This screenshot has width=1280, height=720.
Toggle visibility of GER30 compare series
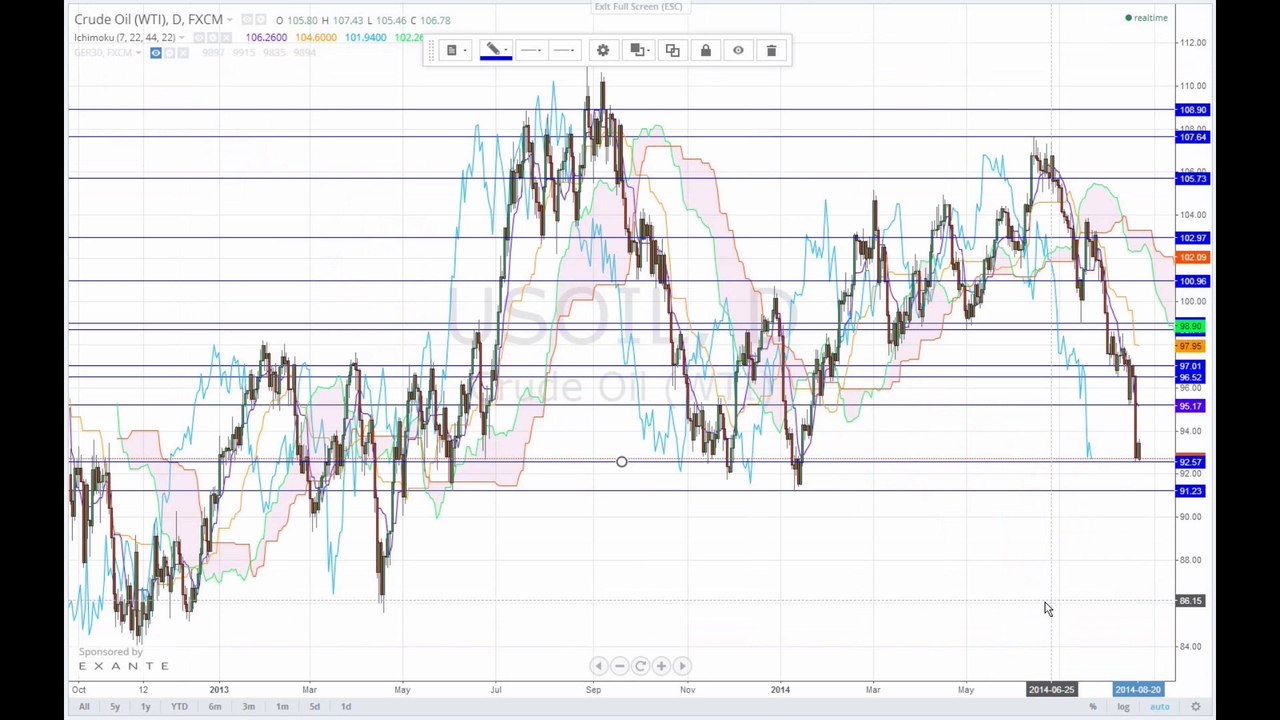(156, 53)
